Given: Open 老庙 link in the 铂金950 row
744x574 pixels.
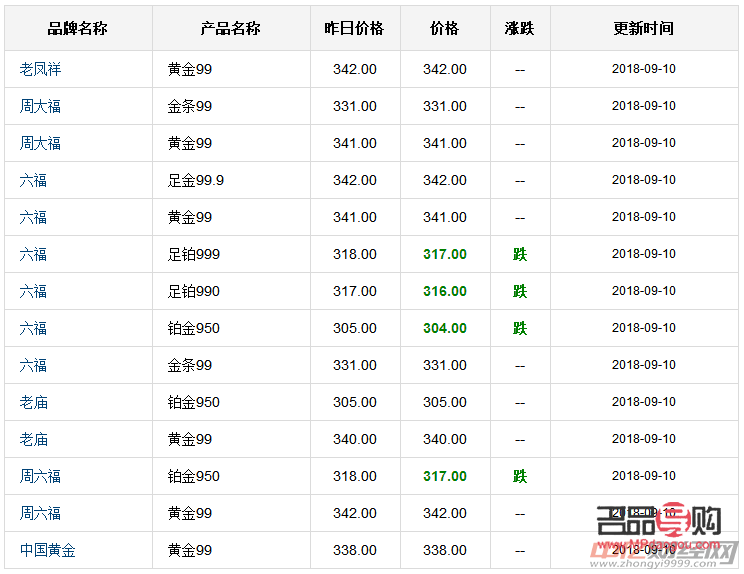Looking at the screenshot, I should click(x=34, y=402).
